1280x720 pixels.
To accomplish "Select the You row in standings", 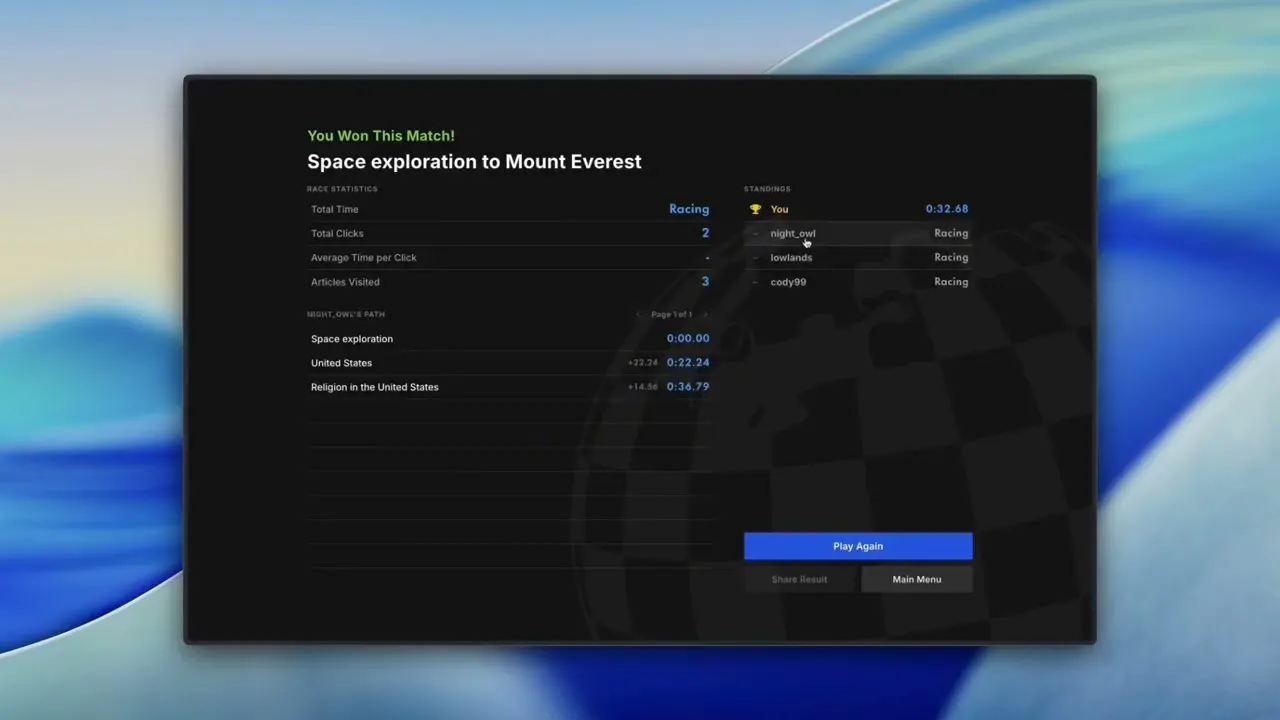I will click(x=858, y=209).
